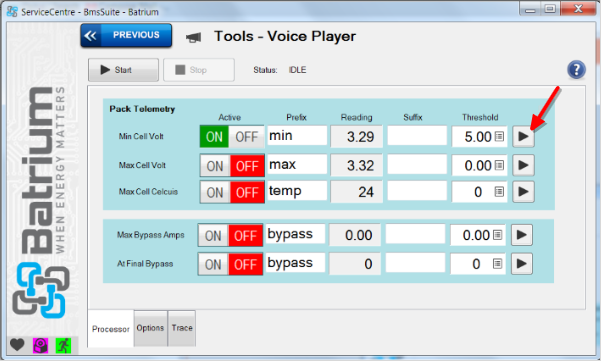Screen dimensions: 601x361
Task: Toggle Max Bypass Amps active switch
Action: [x=230, y=235]
